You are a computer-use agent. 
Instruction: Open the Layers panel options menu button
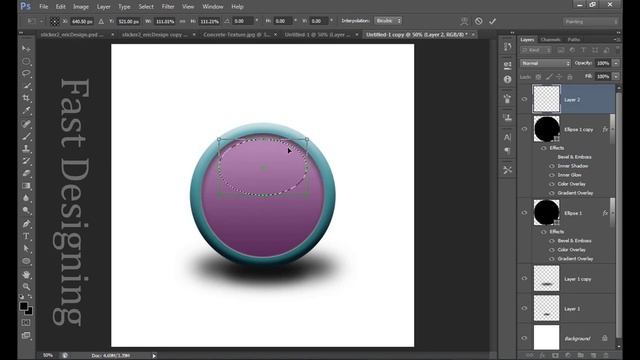click(x=617, y=40)
